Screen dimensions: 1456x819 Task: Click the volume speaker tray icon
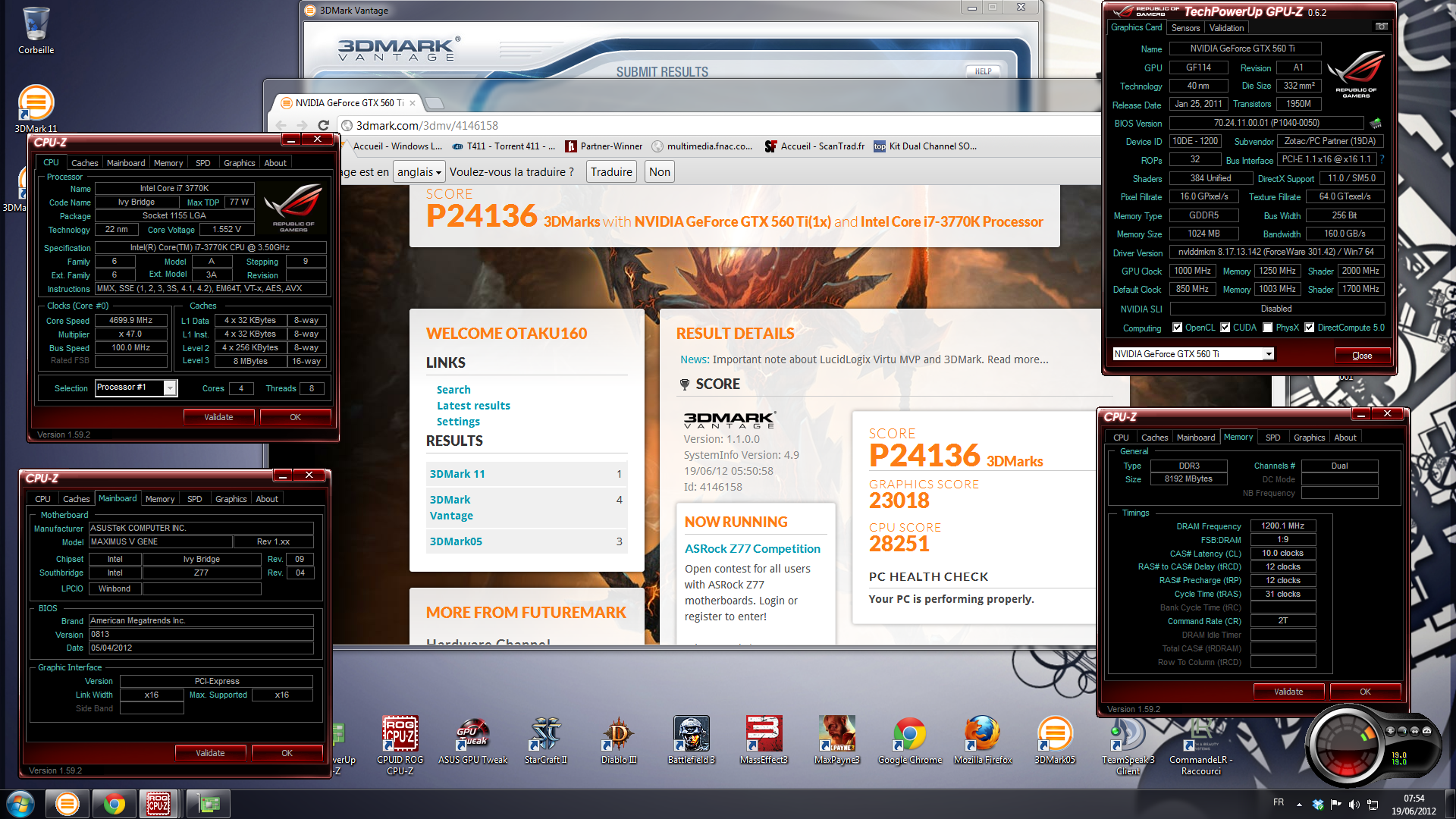[1354, 804]
